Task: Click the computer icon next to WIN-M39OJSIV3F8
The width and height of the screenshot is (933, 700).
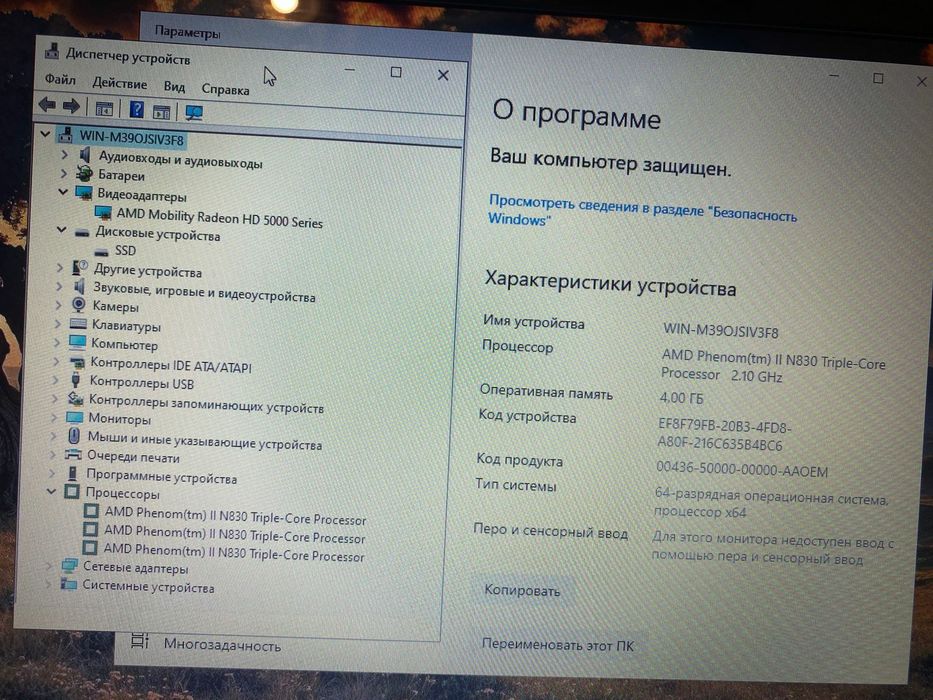Action: [x=65, y=135]
